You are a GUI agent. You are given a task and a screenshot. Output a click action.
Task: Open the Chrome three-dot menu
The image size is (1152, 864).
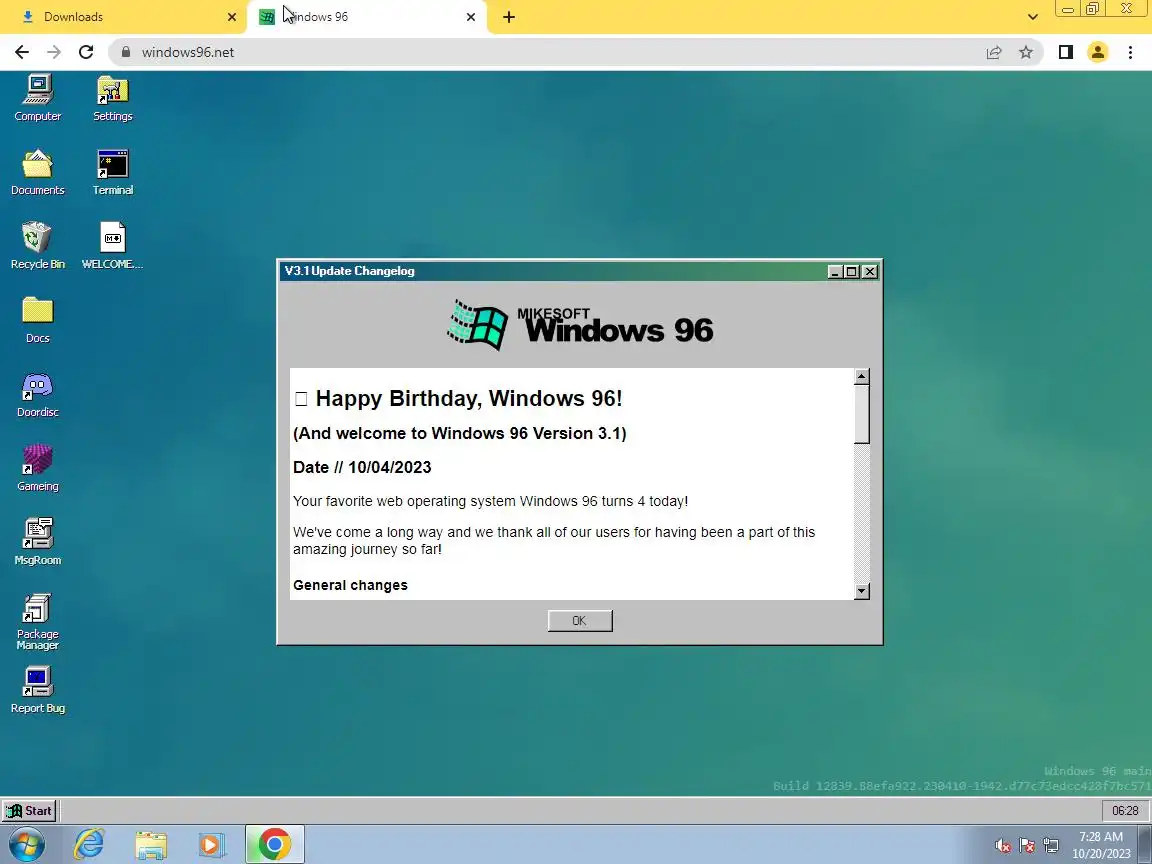click(1130, 52)
